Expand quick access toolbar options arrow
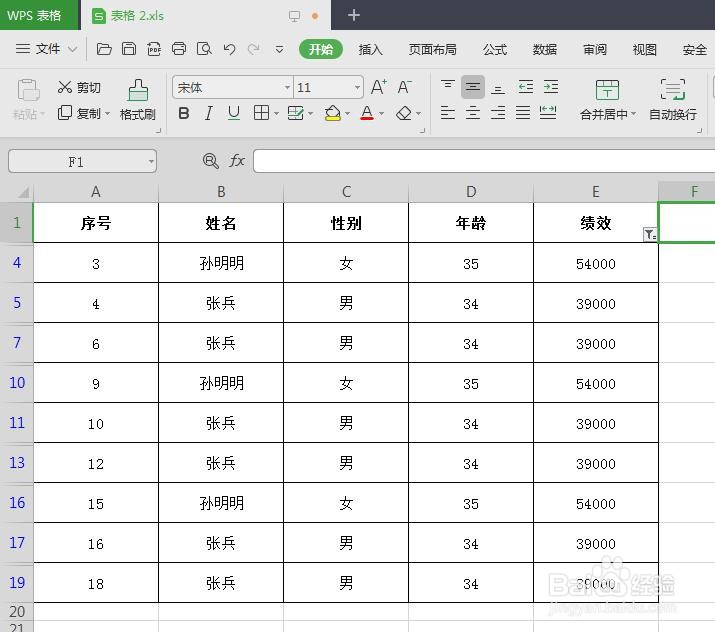 [279, 49]
